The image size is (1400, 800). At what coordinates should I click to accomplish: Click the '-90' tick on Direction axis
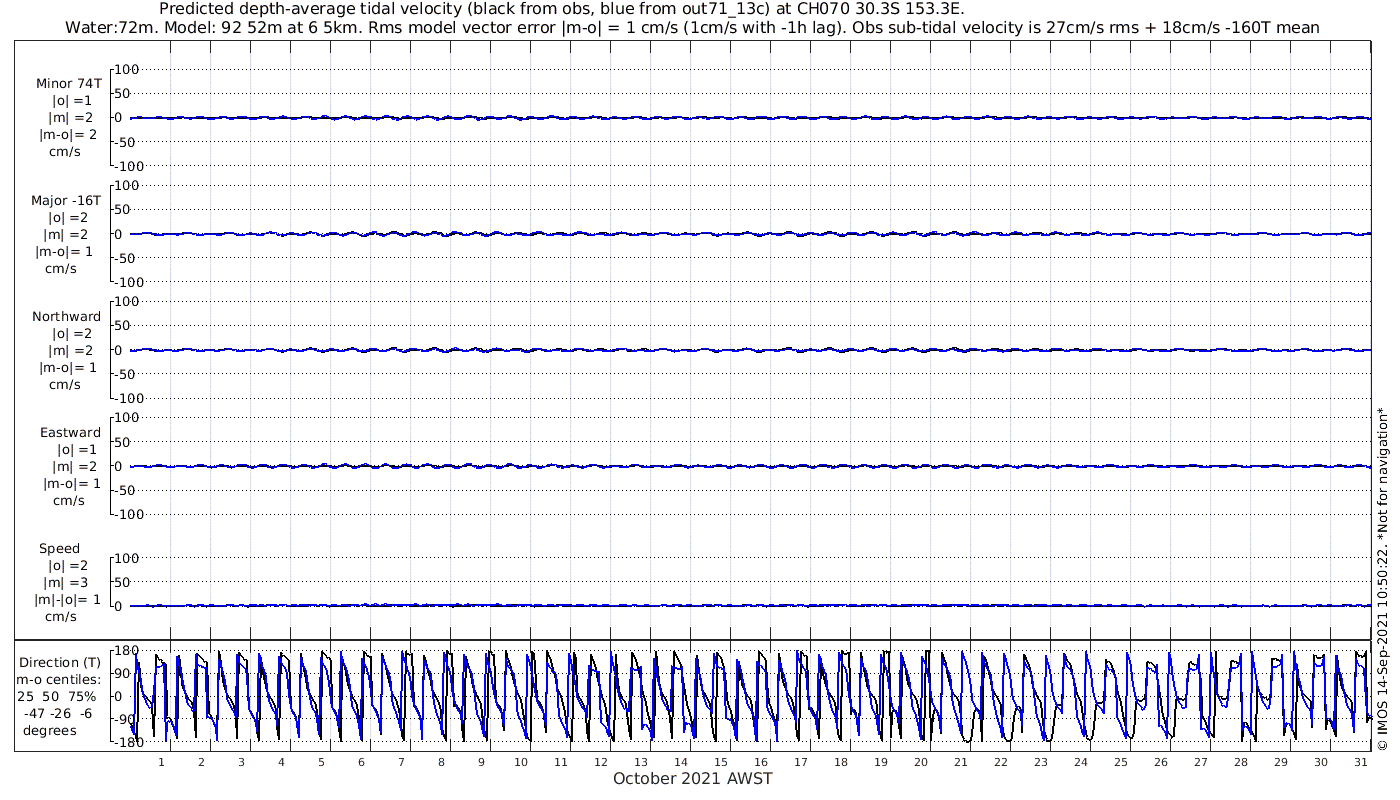[x=126, y=719]
